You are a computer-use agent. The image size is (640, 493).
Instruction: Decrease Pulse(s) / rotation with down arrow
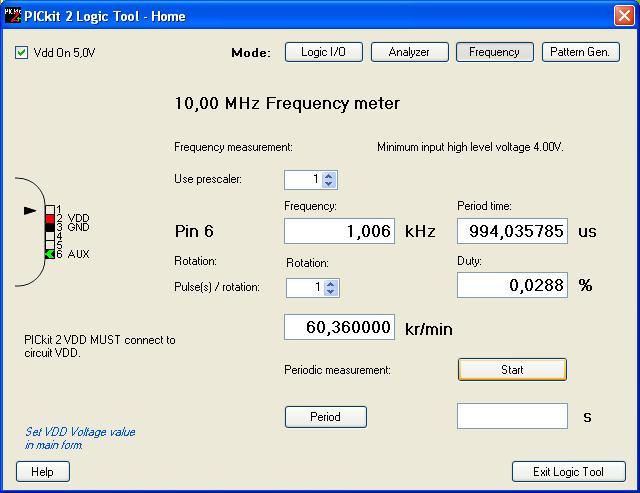(x=331, y=292)
